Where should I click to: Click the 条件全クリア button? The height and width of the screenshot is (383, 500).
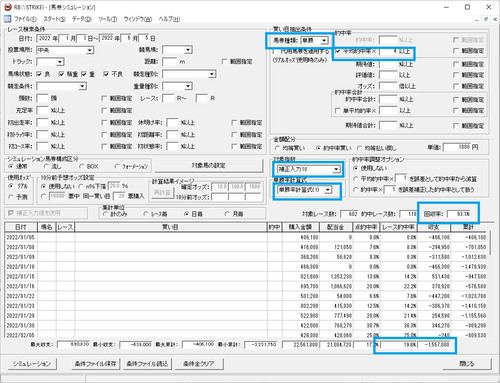(198, 364)
